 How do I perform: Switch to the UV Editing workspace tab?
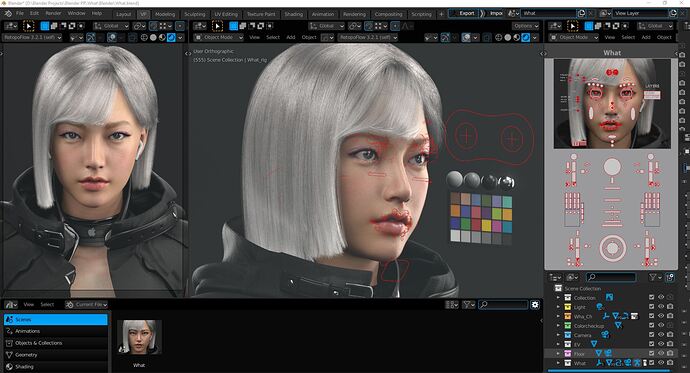(x=226, y=14)
